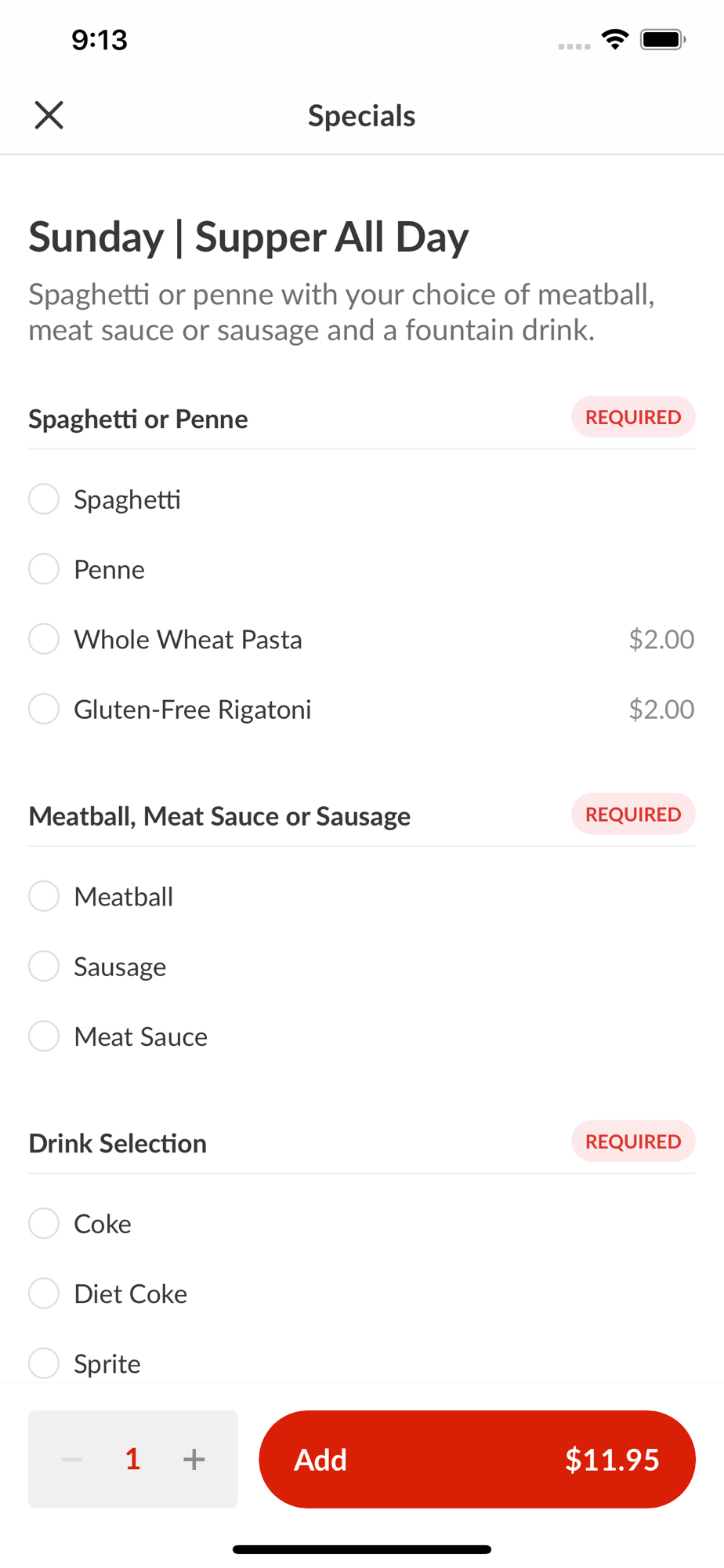
Task: Choose the Penne pasta option
Action: tap(44, 569)
